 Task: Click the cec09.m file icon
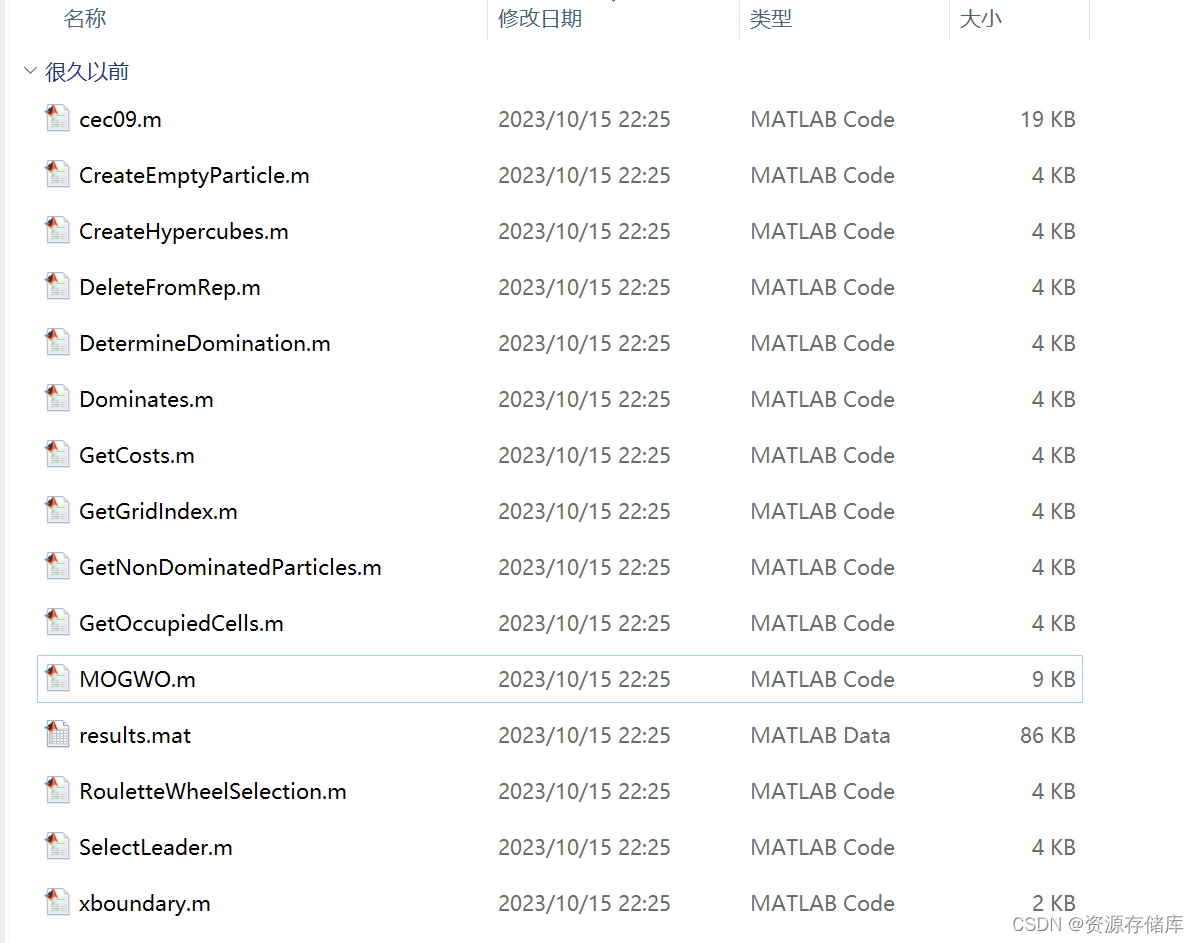click(x=57, y=117)
